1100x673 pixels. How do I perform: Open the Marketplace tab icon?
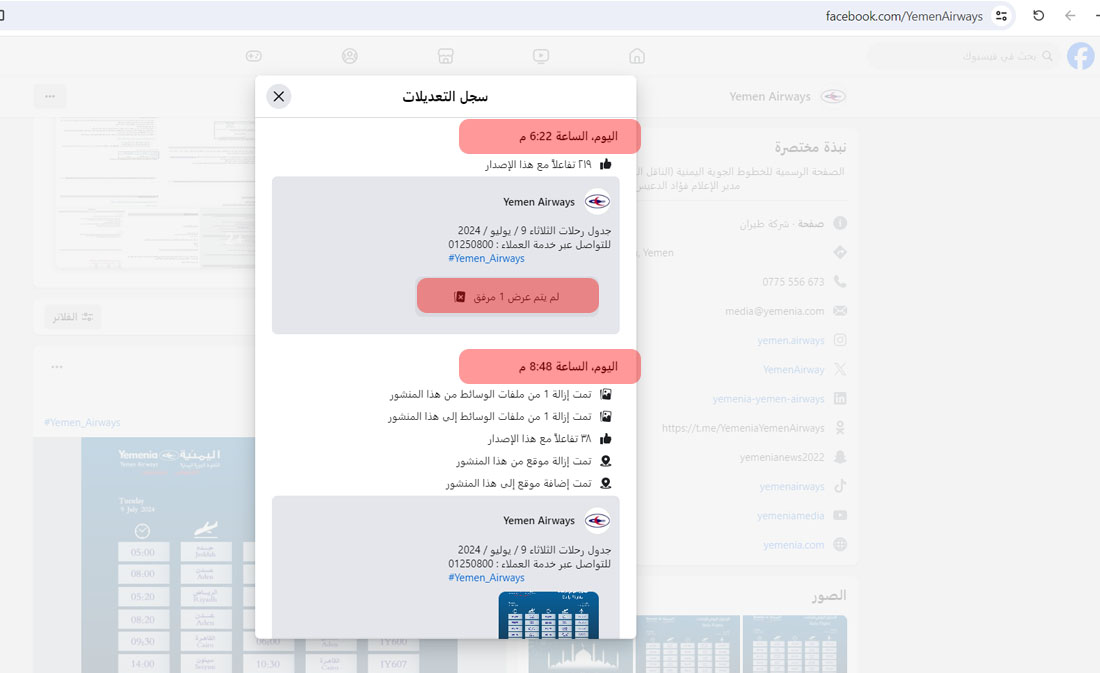(445, 56)
